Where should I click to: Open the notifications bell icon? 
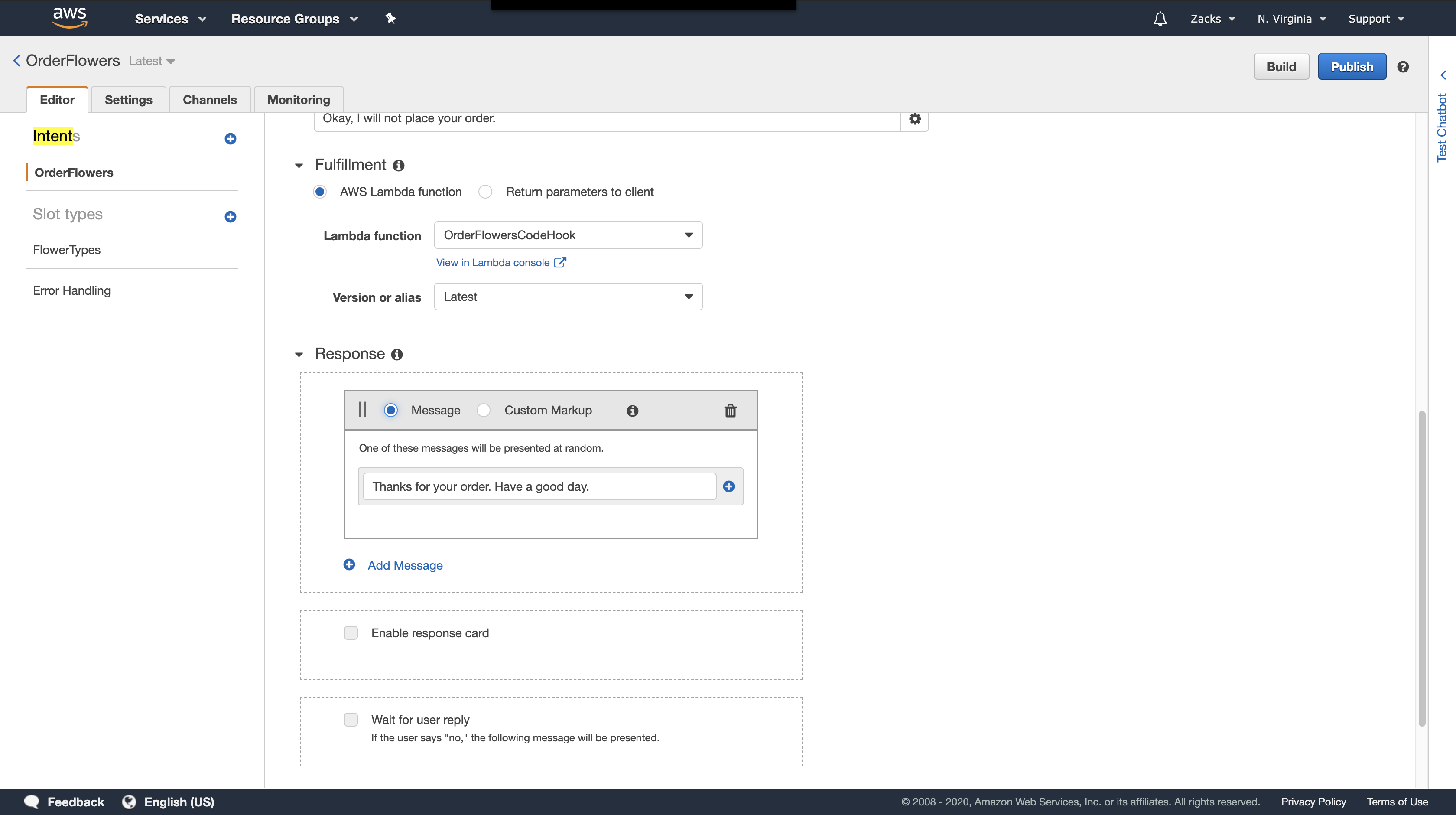tap(1160, 19)
